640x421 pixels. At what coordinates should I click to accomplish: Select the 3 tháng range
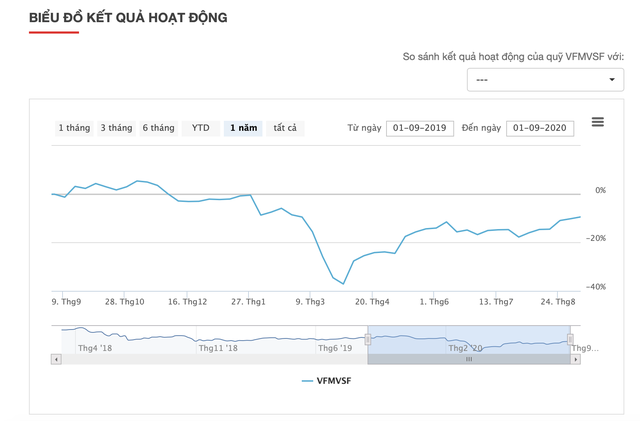[116, 128]
